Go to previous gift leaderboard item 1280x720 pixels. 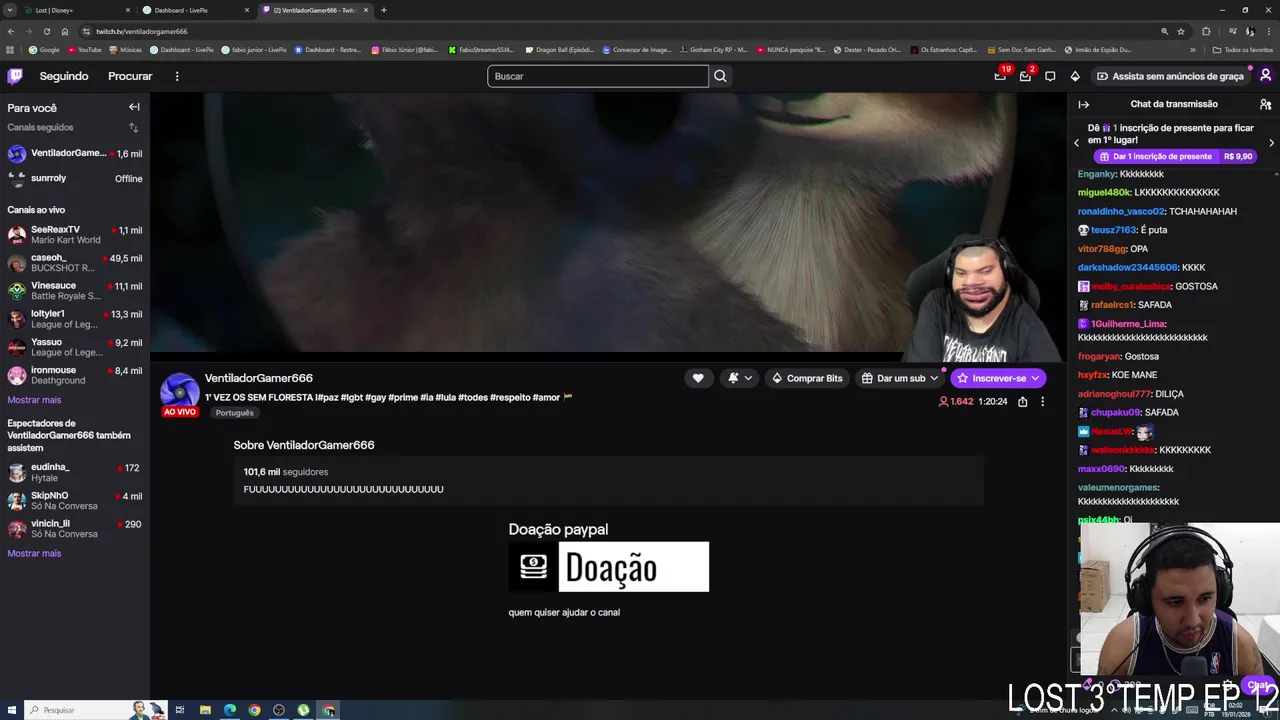(1076, 143)
